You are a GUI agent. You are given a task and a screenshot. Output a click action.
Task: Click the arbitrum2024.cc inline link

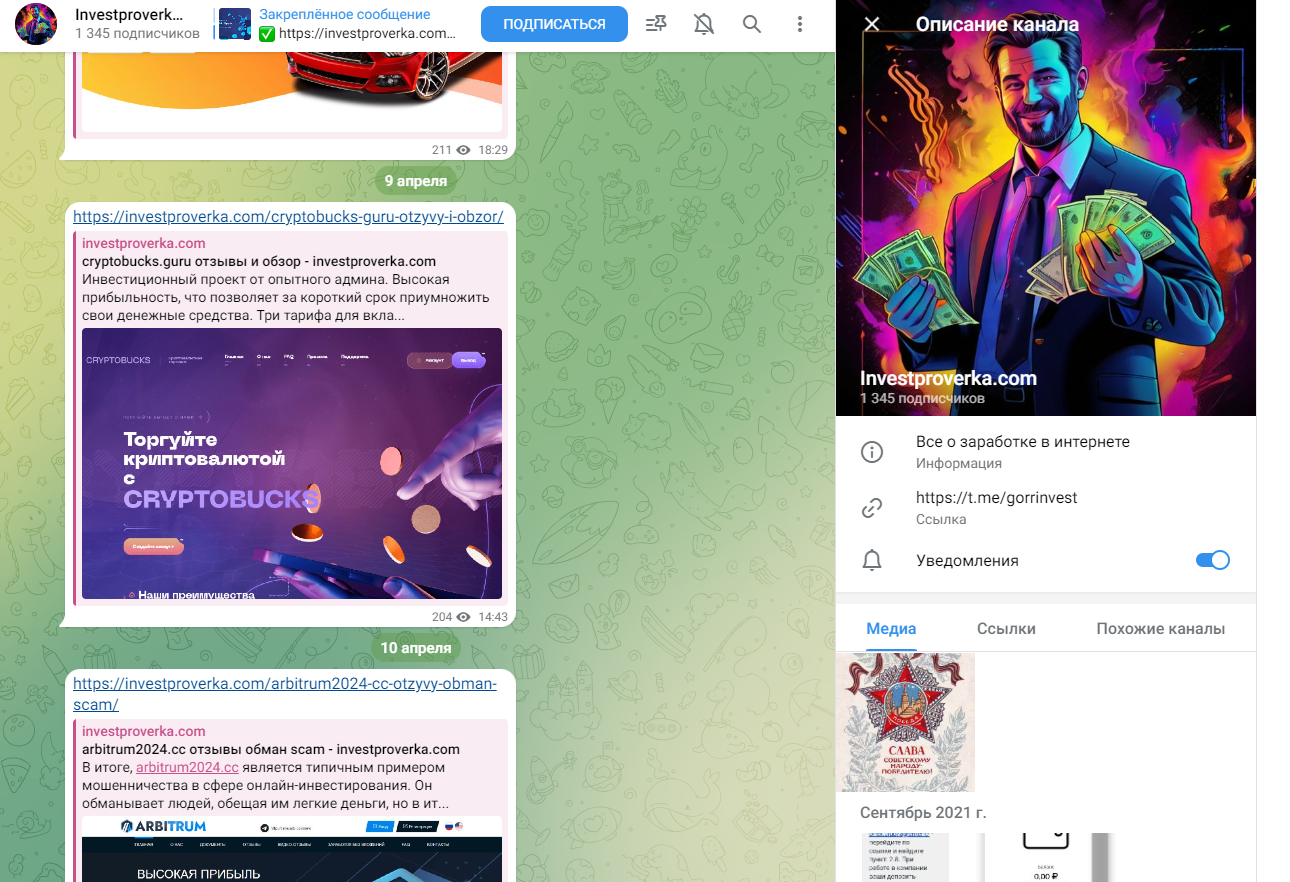(187, 767)
